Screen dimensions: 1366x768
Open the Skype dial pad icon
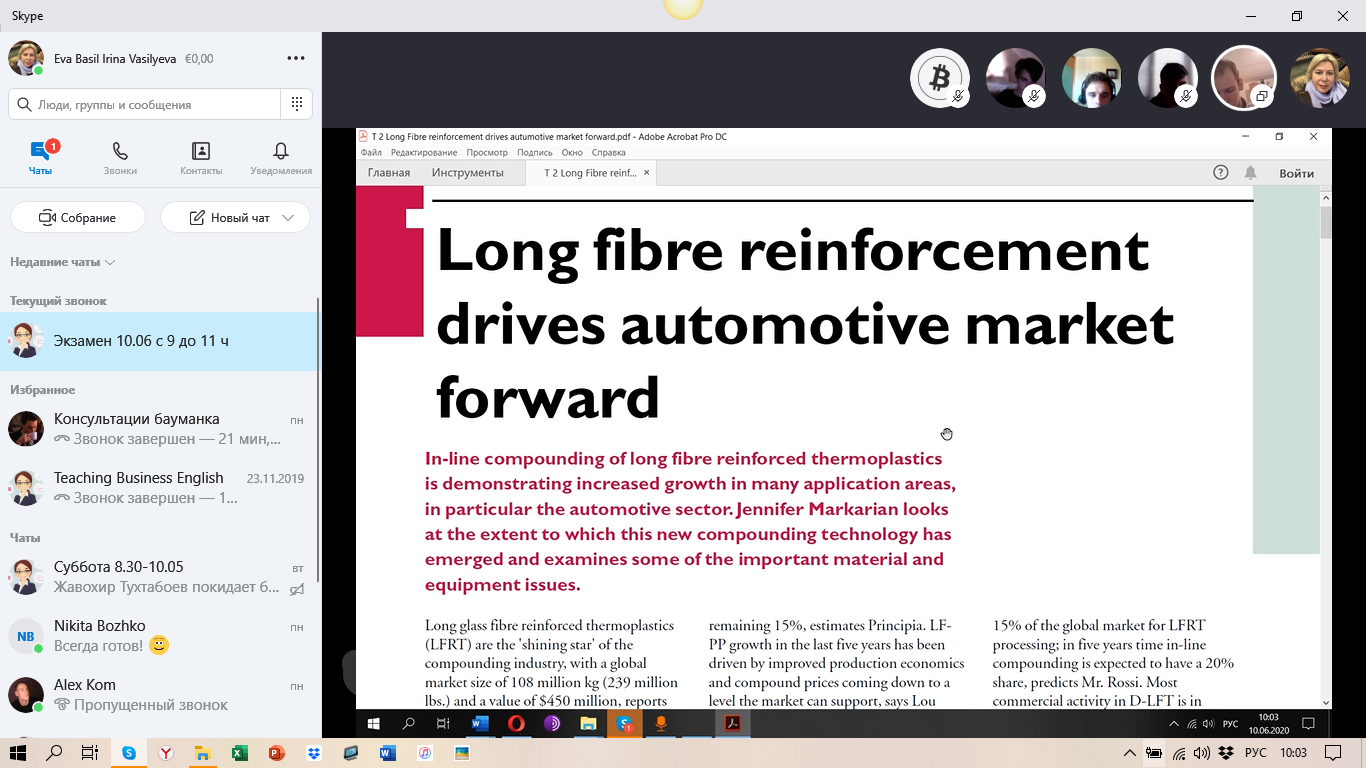click(297, 104)
